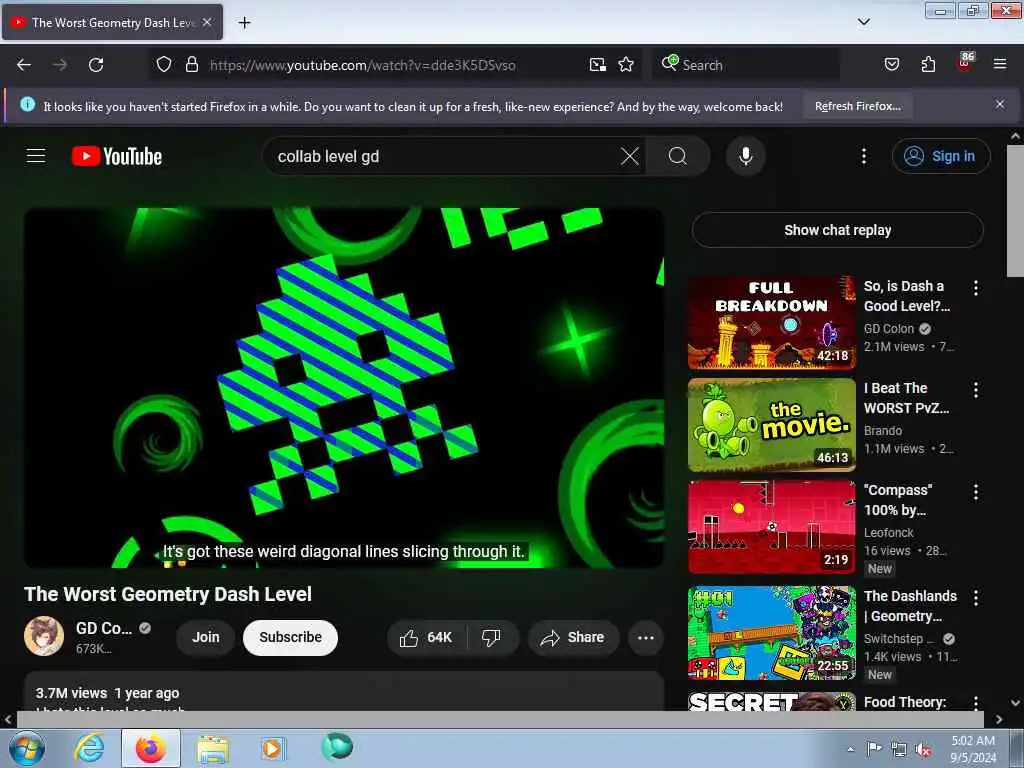Screen dimensions: 1024x768
Task: Open Pocket save icon in toolbar
Action: [891, 65]
